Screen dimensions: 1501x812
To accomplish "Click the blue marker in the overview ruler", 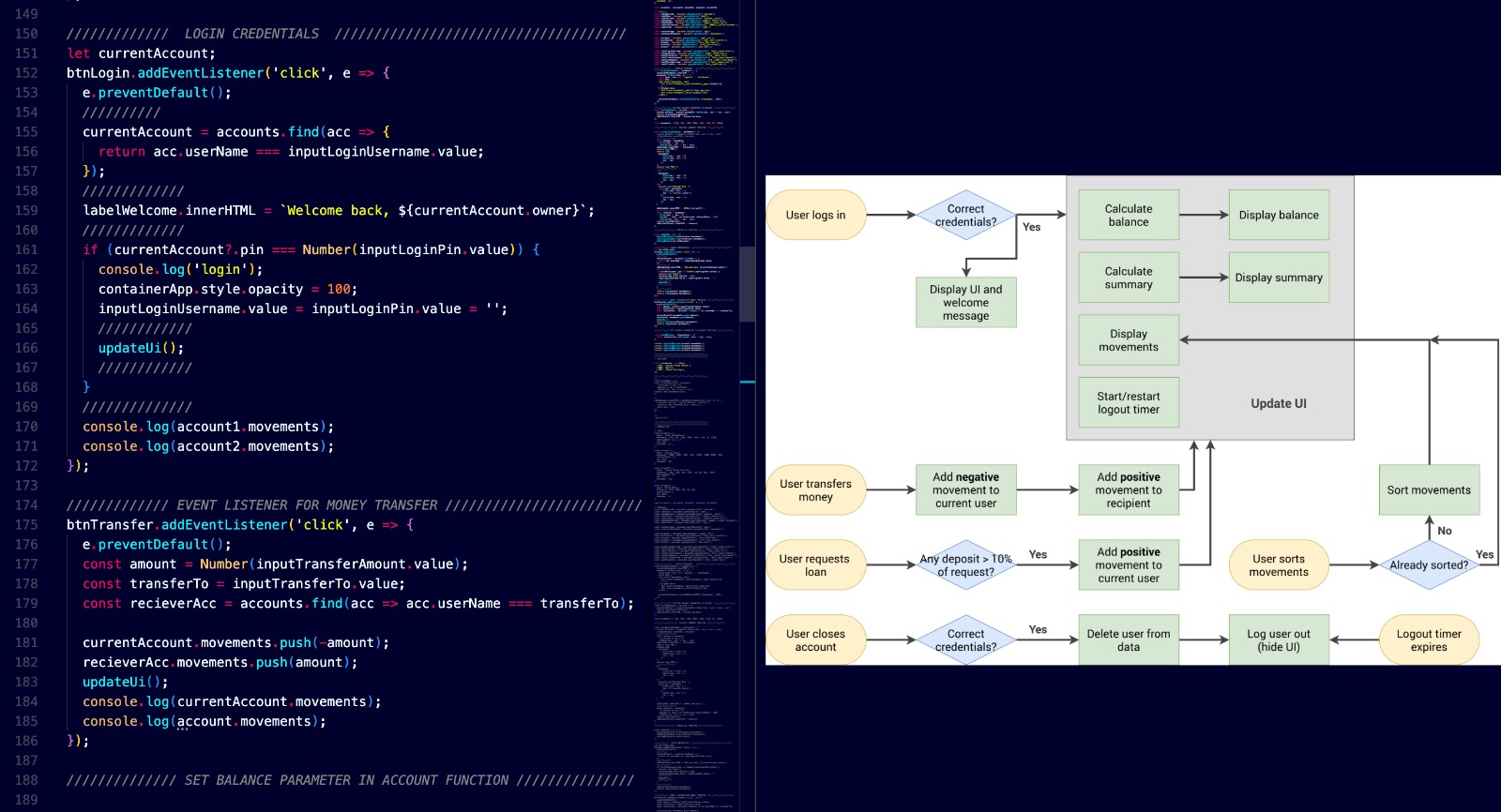I will coord(747,382).
